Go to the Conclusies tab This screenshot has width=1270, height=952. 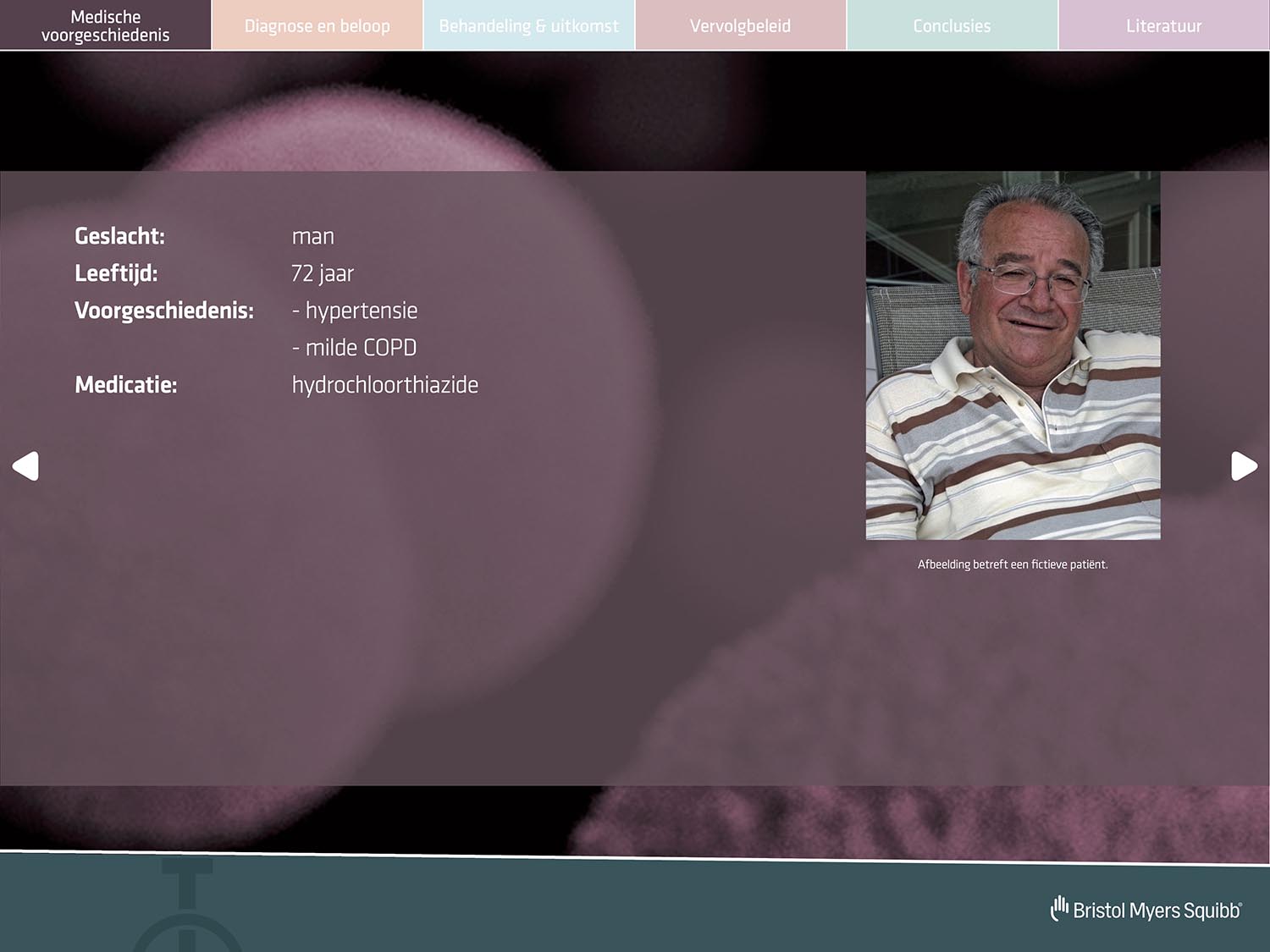pyautogui.click(x=952, y=25)
